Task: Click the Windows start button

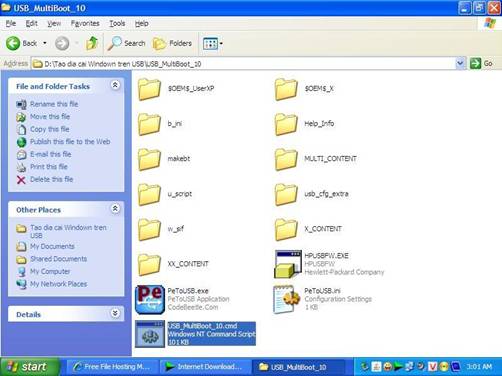Action: pos(30,367)
